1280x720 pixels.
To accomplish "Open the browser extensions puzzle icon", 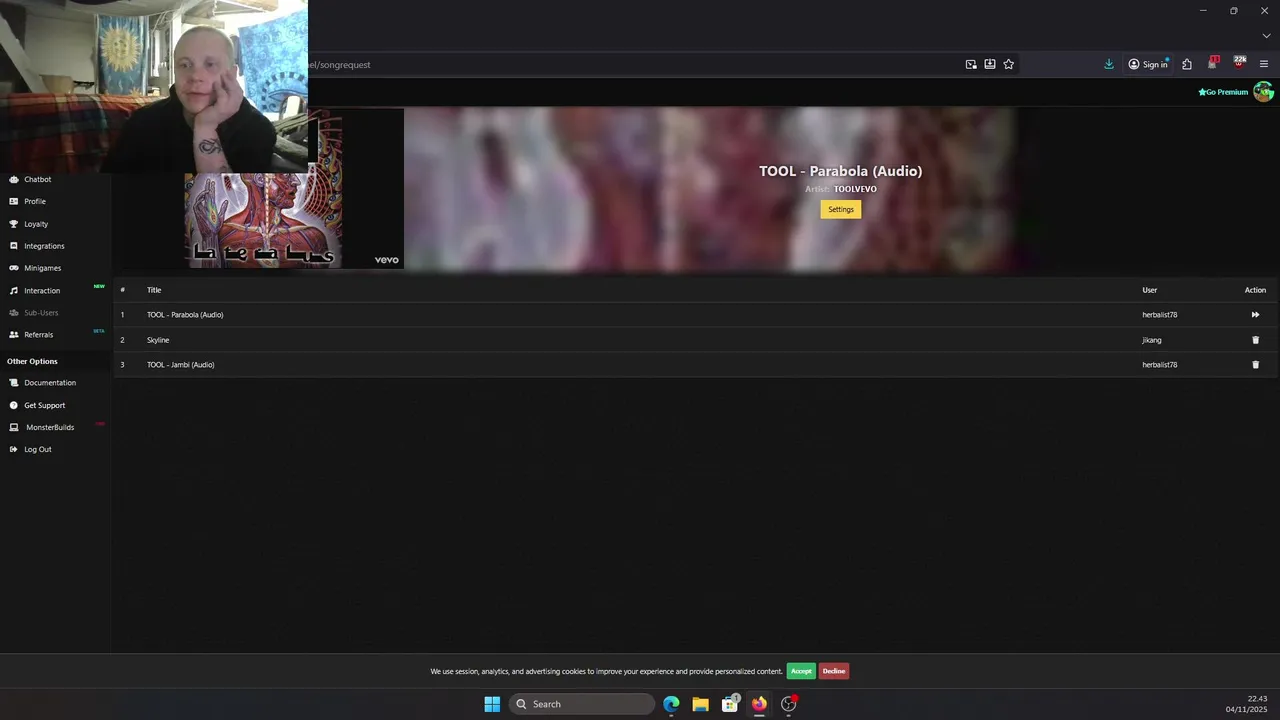I will [x=1187, y=64].
